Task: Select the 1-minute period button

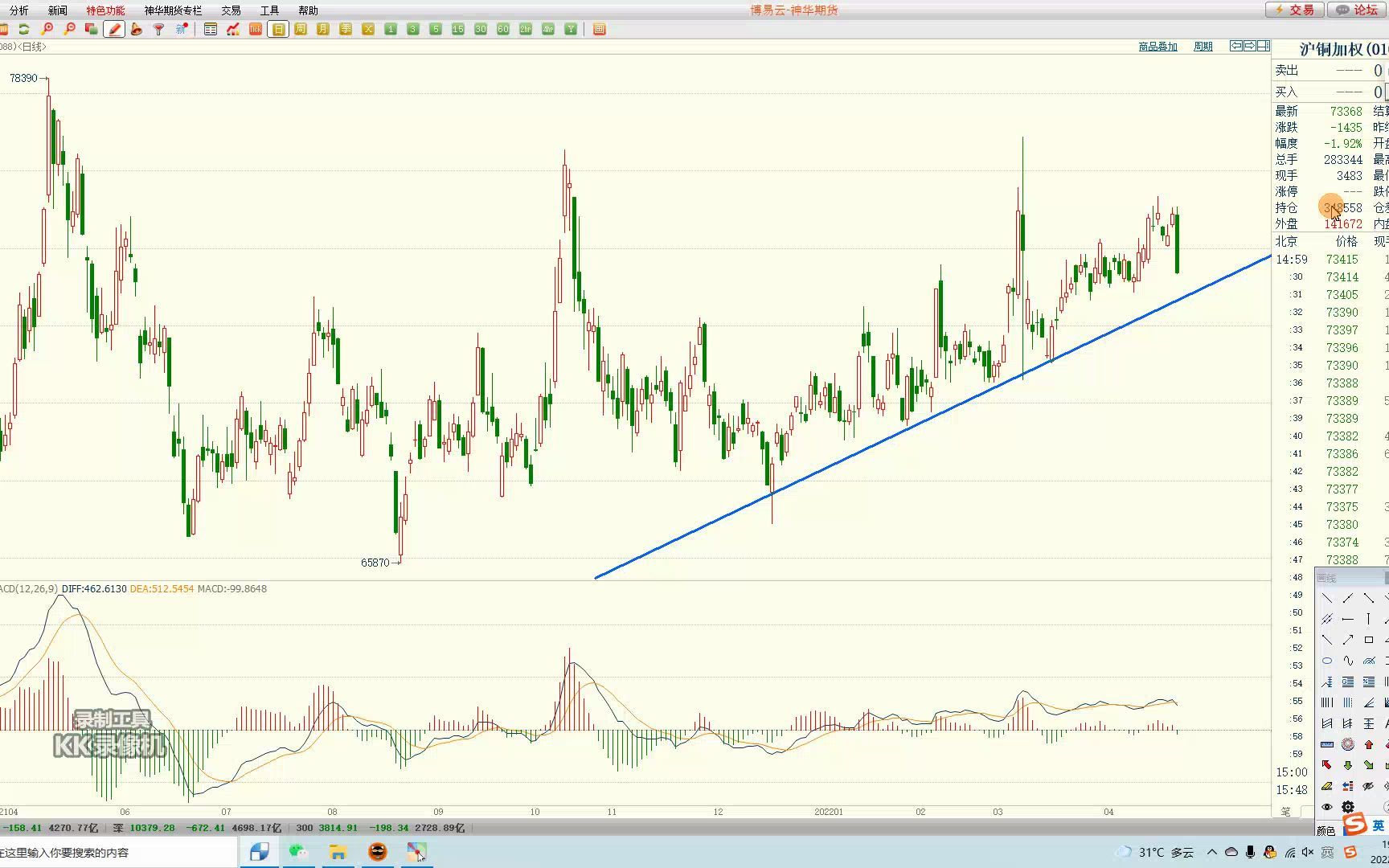Action: tap(391, 29)
